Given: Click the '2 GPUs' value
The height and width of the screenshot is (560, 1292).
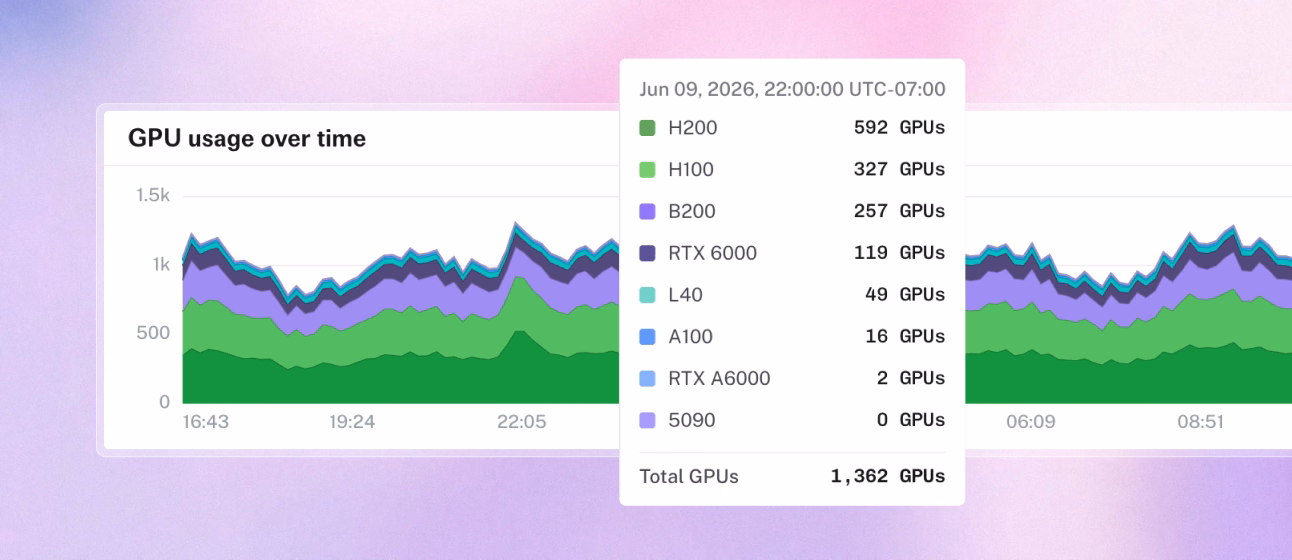Looking at the screenshot, I should coord(911,379).
